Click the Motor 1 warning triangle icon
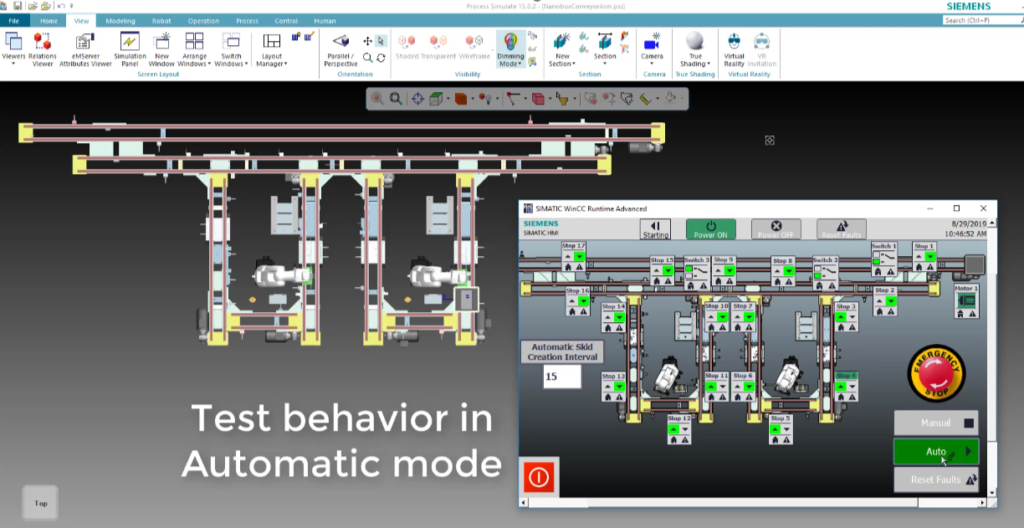This screenshot has height=528, width=1024. click(972, 314)
